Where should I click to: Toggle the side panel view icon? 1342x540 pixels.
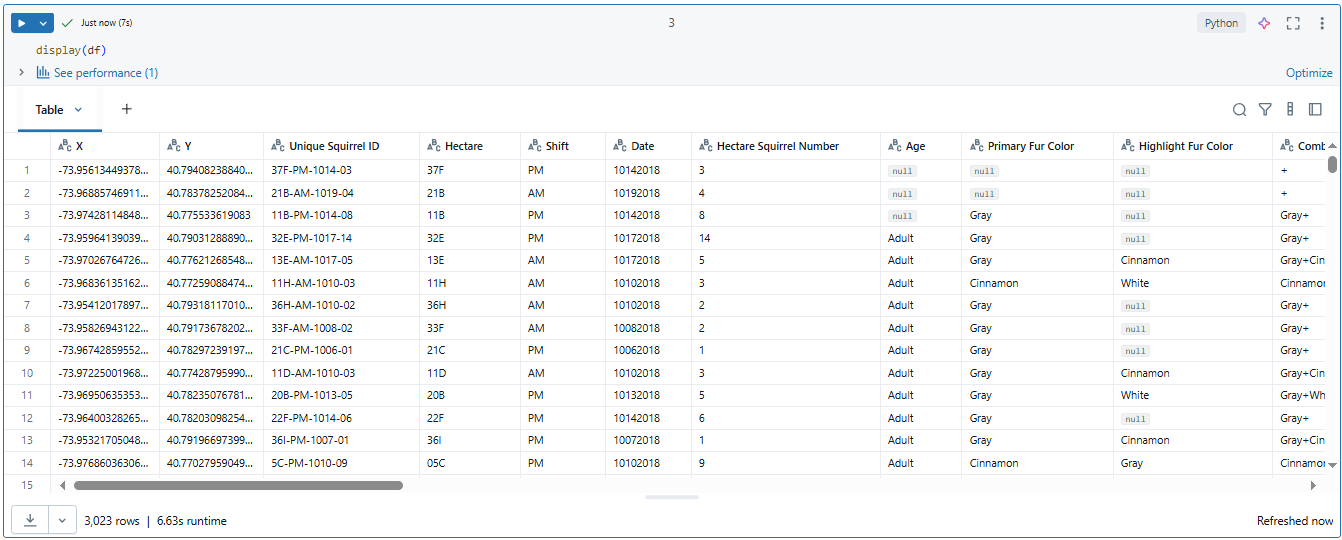[x=1316, y=110]
